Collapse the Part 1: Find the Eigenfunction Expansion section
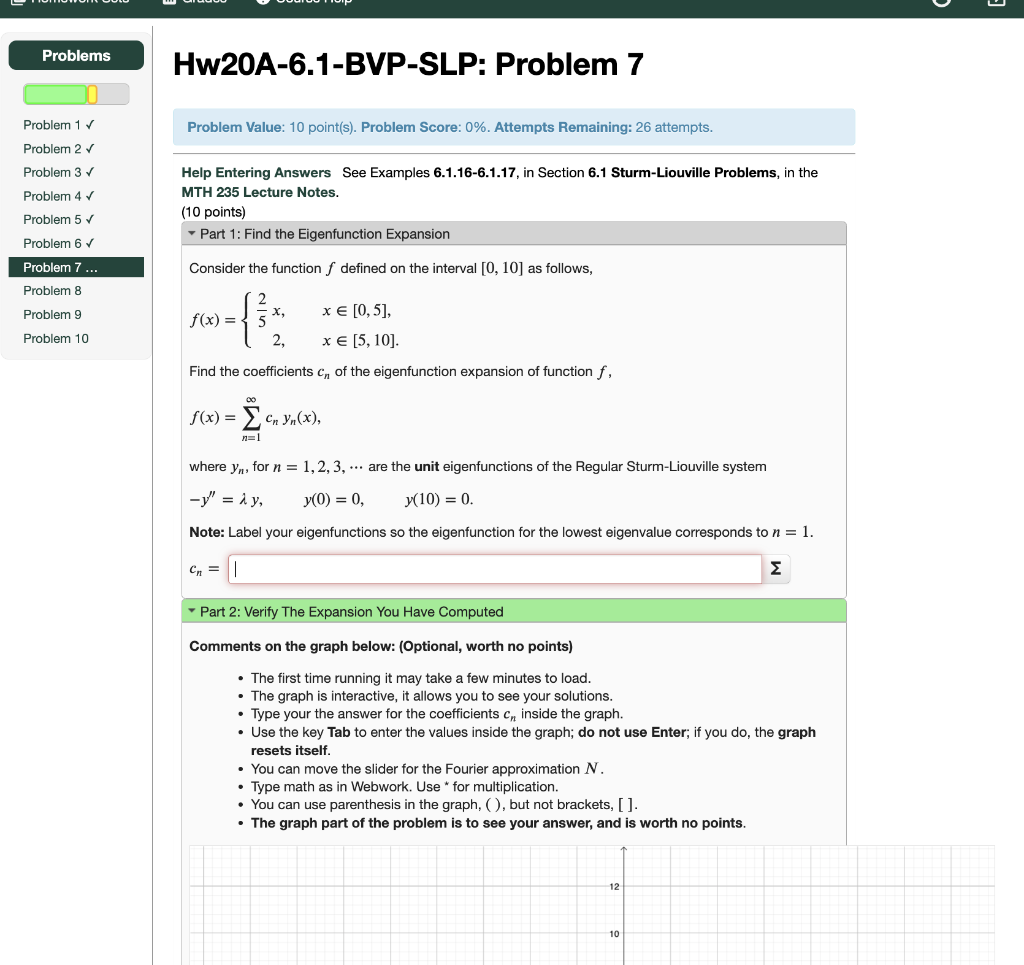The height and width of the screenshot is (965, 1024). coord(191,233)
